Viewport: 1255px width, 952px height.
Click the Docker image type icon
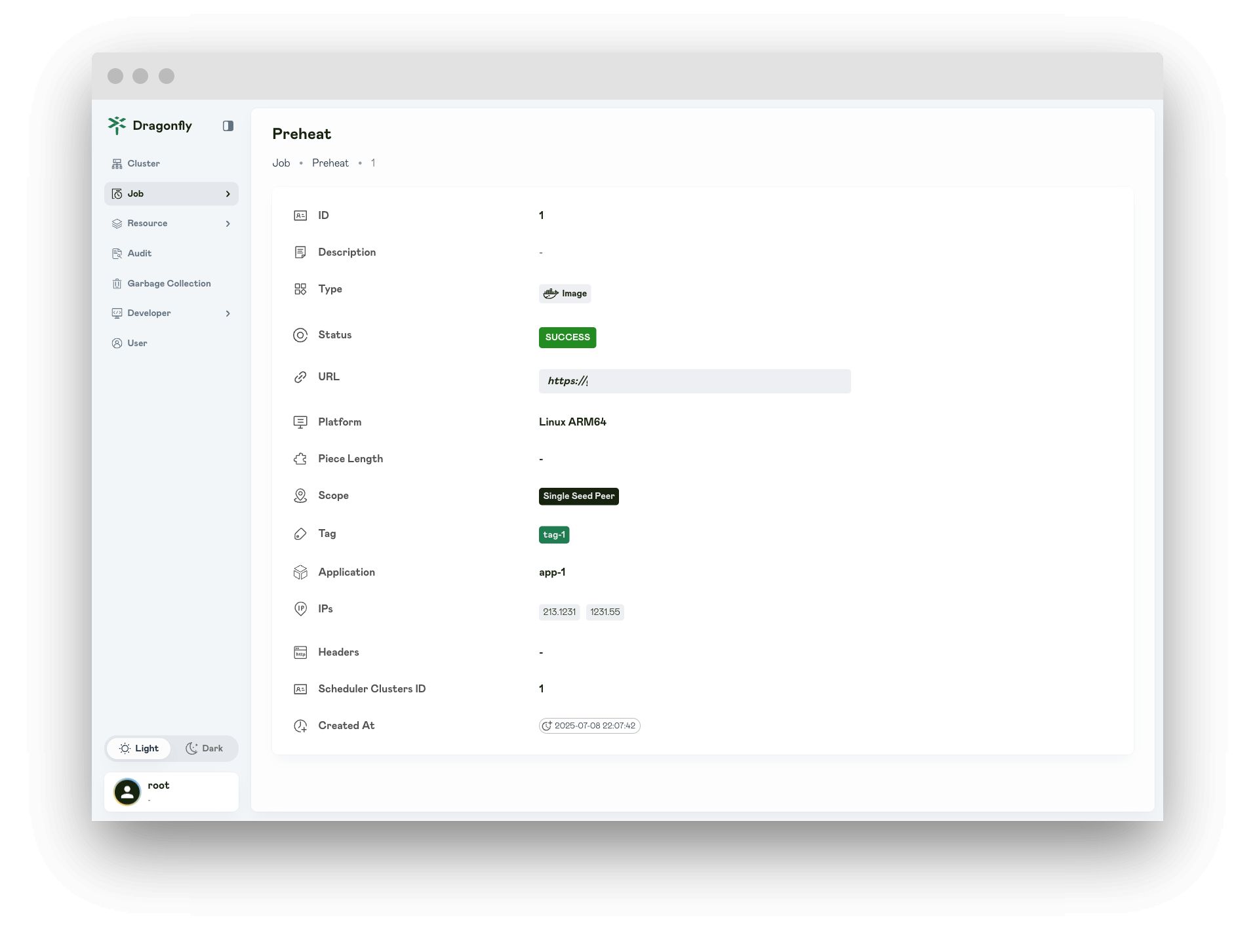[x=551, y=294]
